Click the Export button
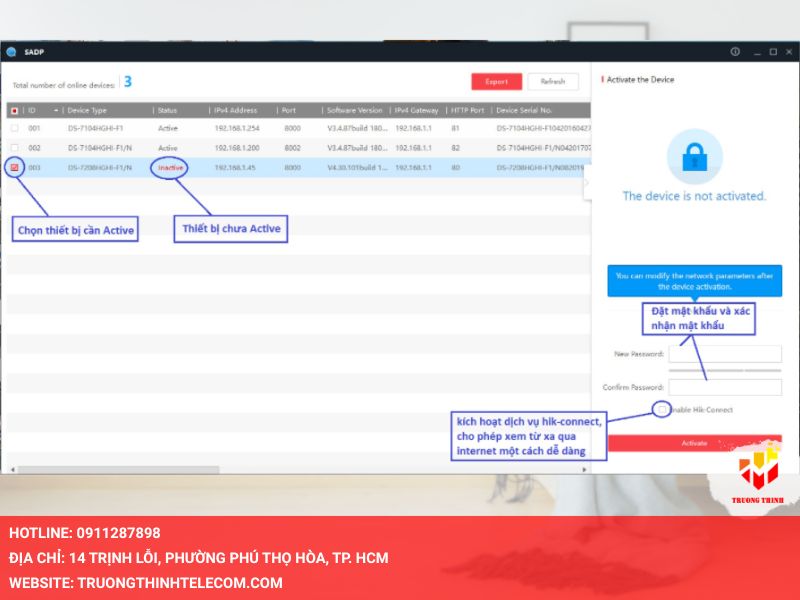Screen dimensions: 800x600 point(496,82)
